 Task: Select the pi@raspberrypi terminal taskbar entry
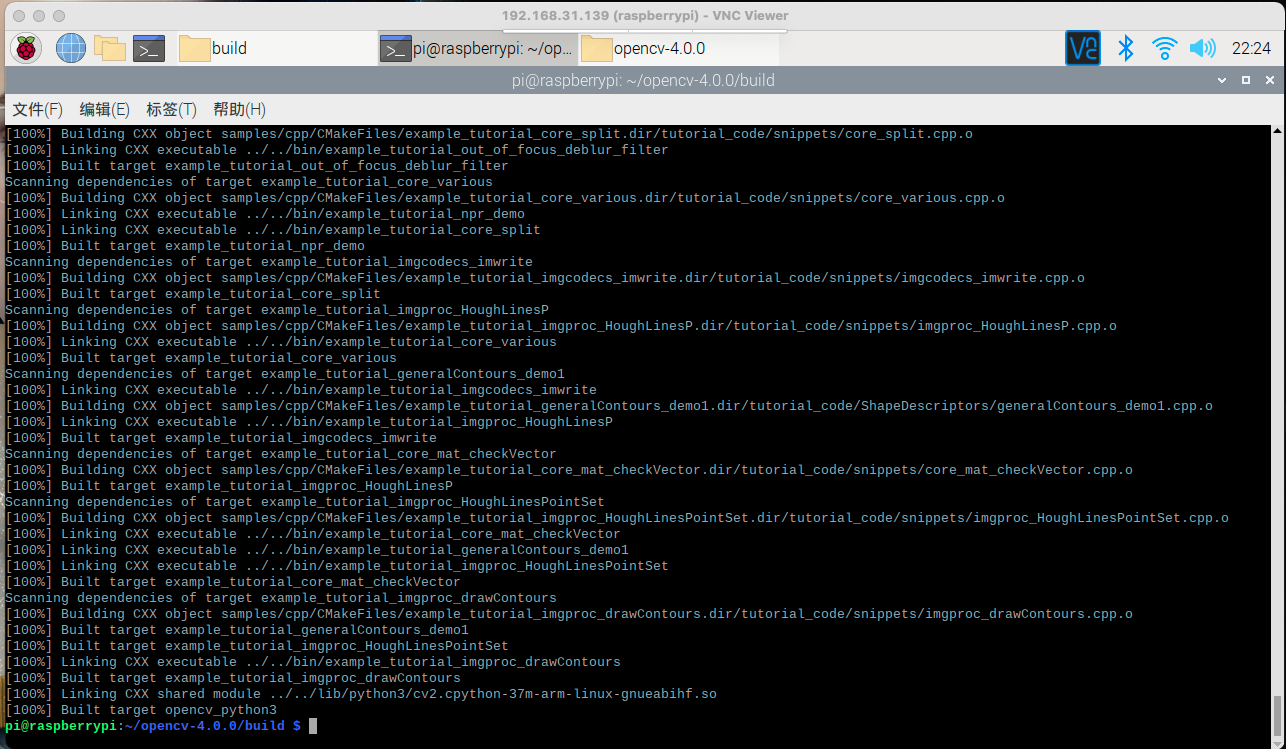[x=478, y=48]
